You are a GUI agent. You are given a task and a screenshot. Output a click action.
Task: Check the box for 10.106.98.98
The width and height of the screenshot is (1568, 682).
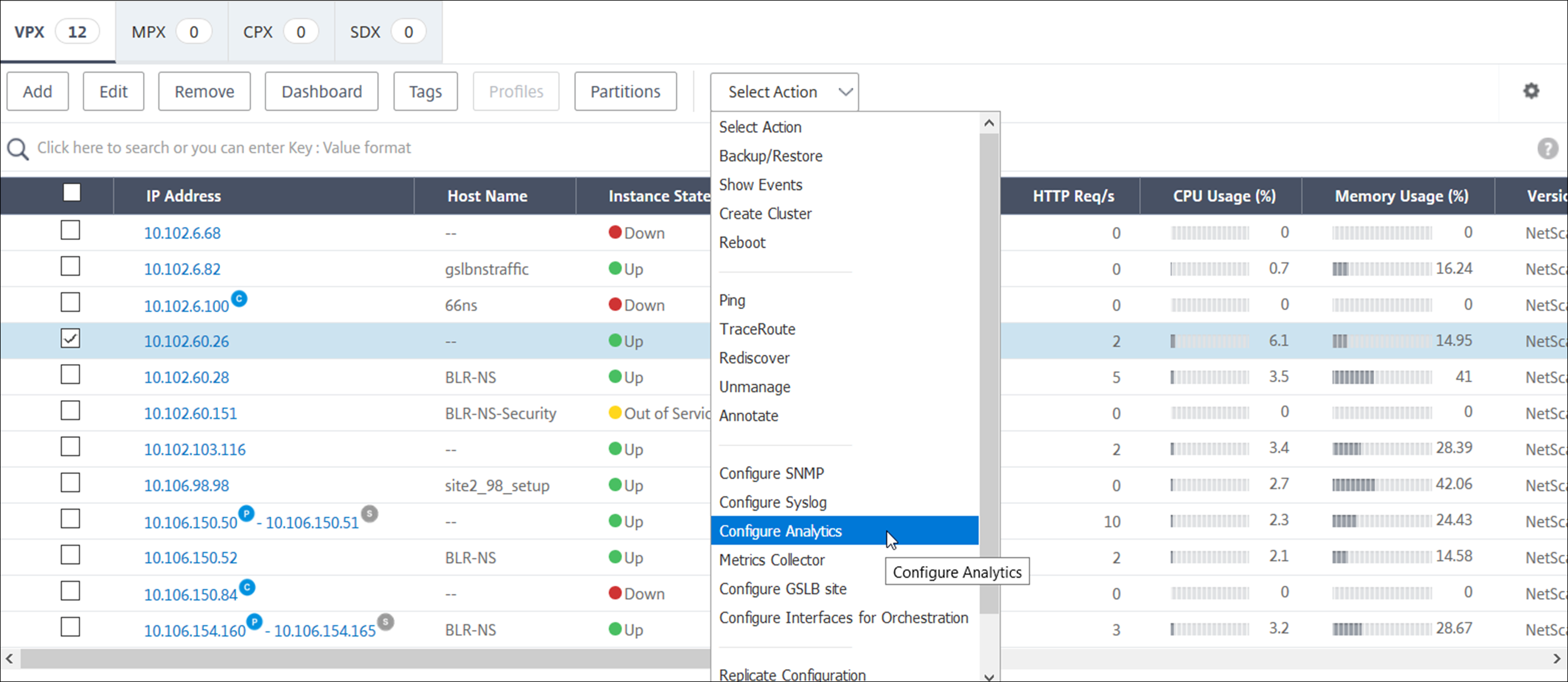71,483
